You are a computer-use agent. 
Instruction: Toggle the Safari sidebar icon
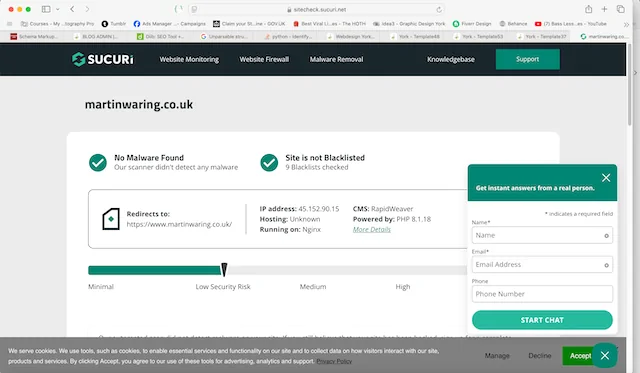pyautogui.click(x=46, y=9)
